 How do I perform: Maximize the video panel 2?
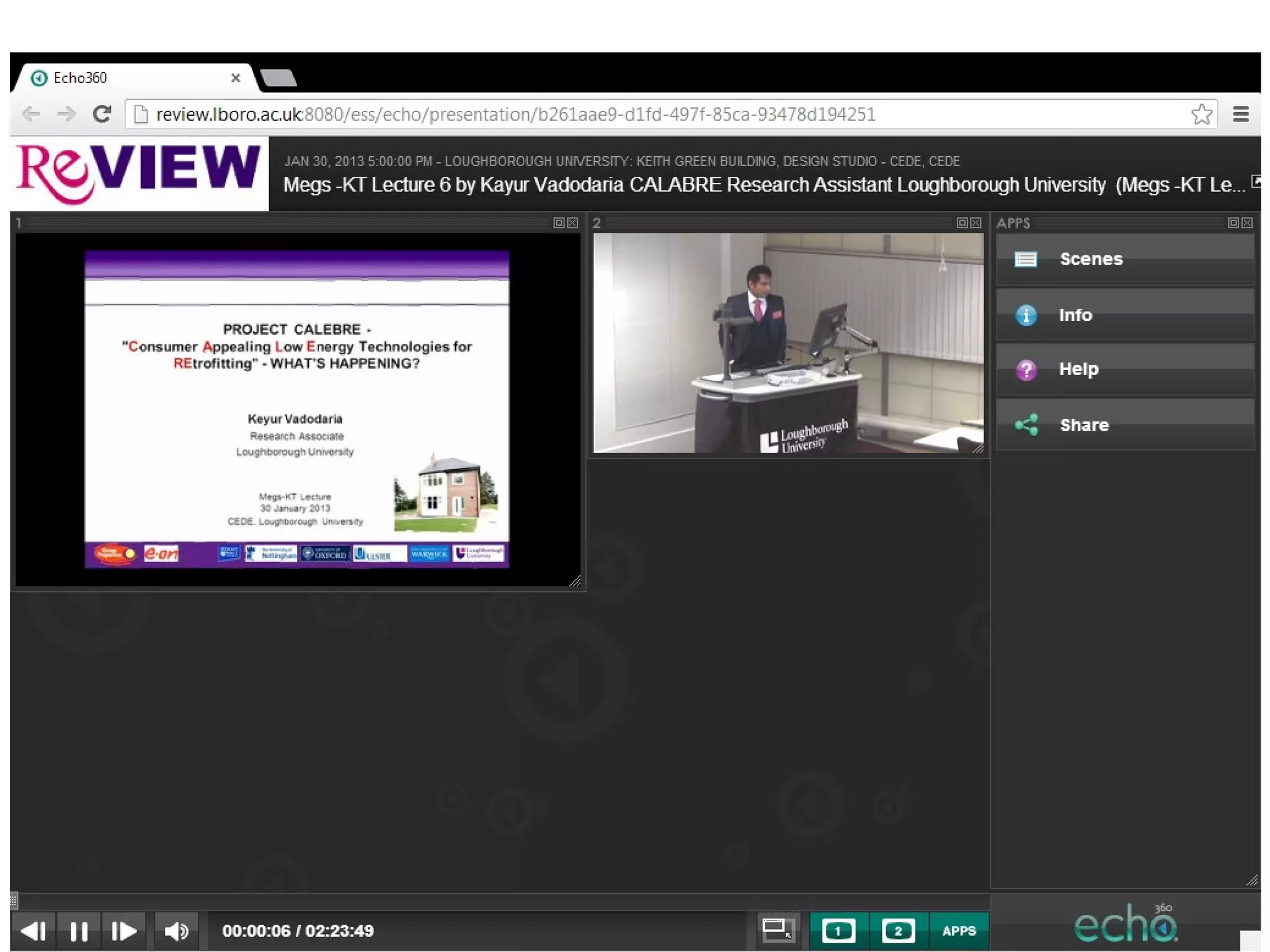pyautogui.click(x=962, y=223)
